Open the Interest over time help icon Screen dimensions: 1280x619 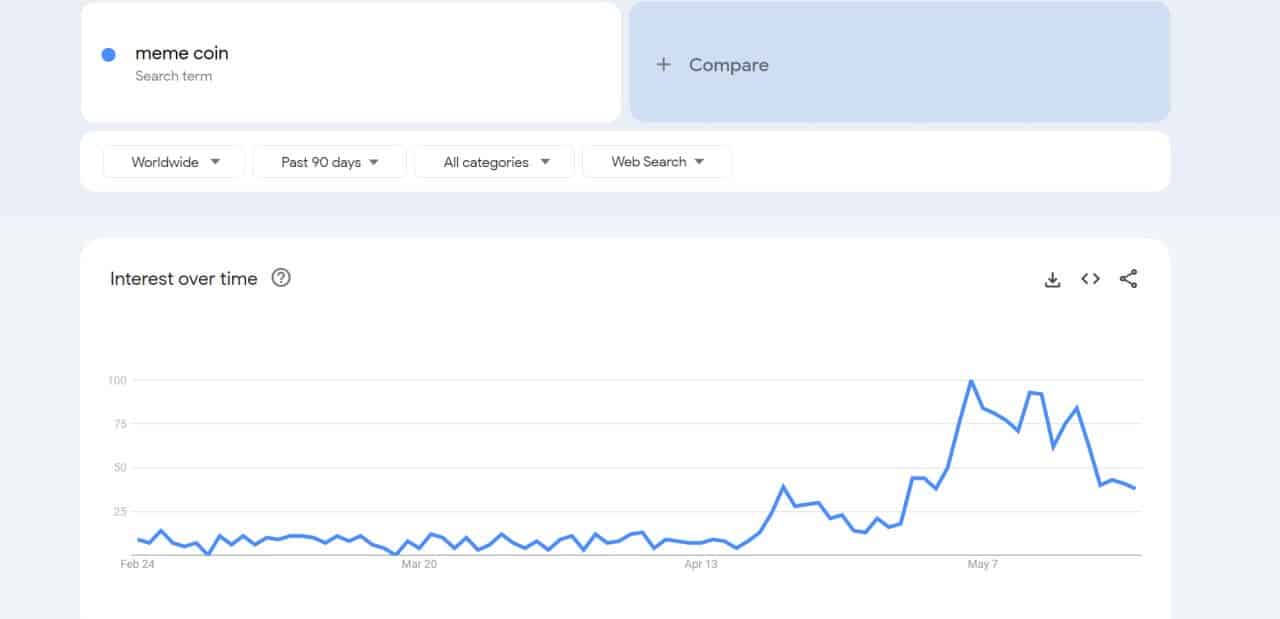point(281,279)
